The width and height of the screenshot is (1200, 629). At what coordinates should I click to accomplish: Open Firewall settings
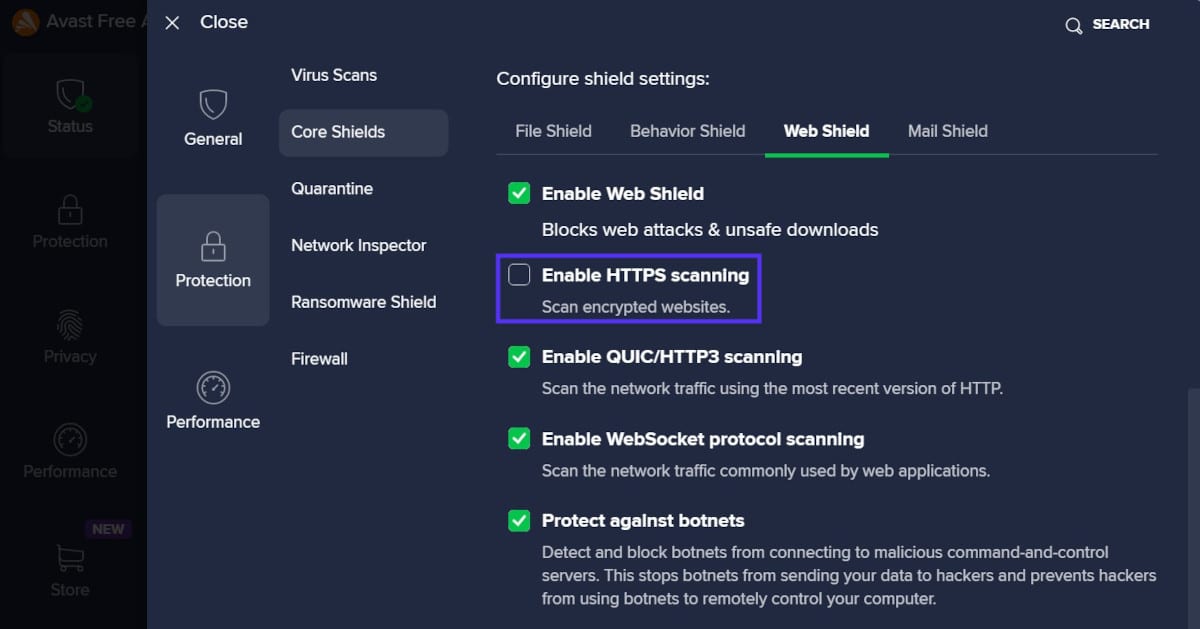[319, 358]
